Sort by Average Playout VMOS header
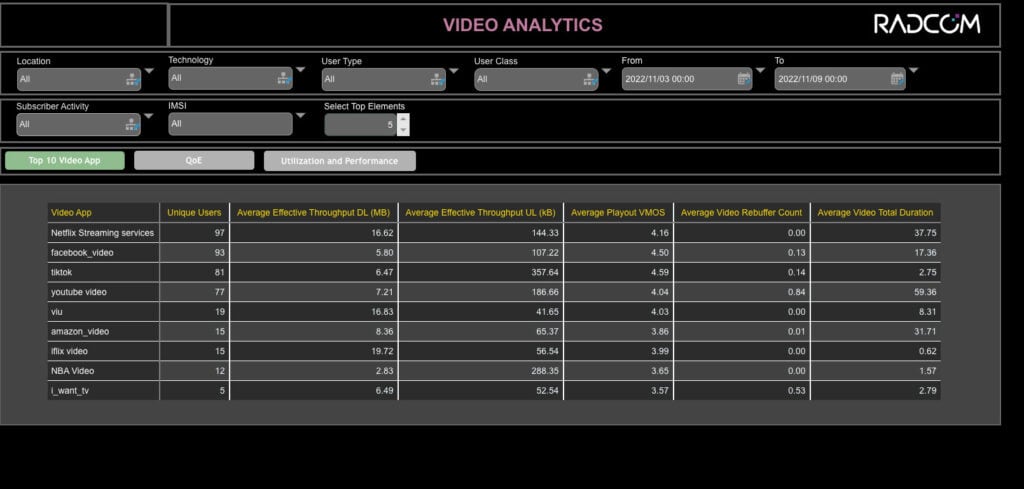Viewport: 1024px width, 489px height. (x=618, y=213)
